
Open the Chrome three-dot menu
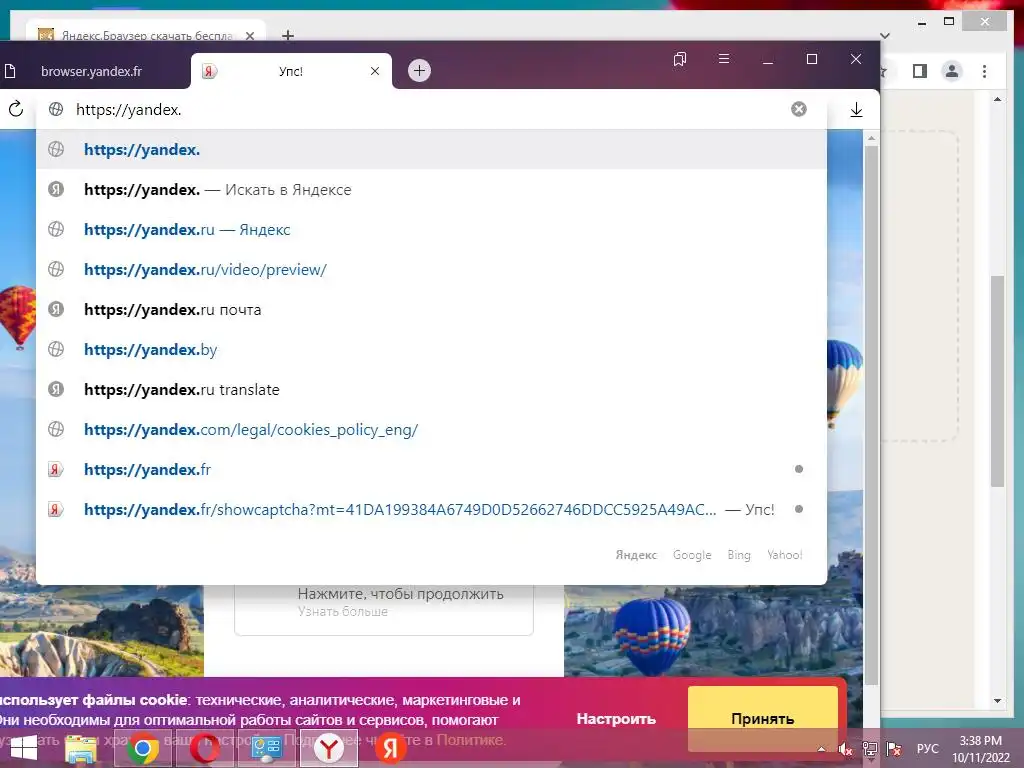[984, 71]
